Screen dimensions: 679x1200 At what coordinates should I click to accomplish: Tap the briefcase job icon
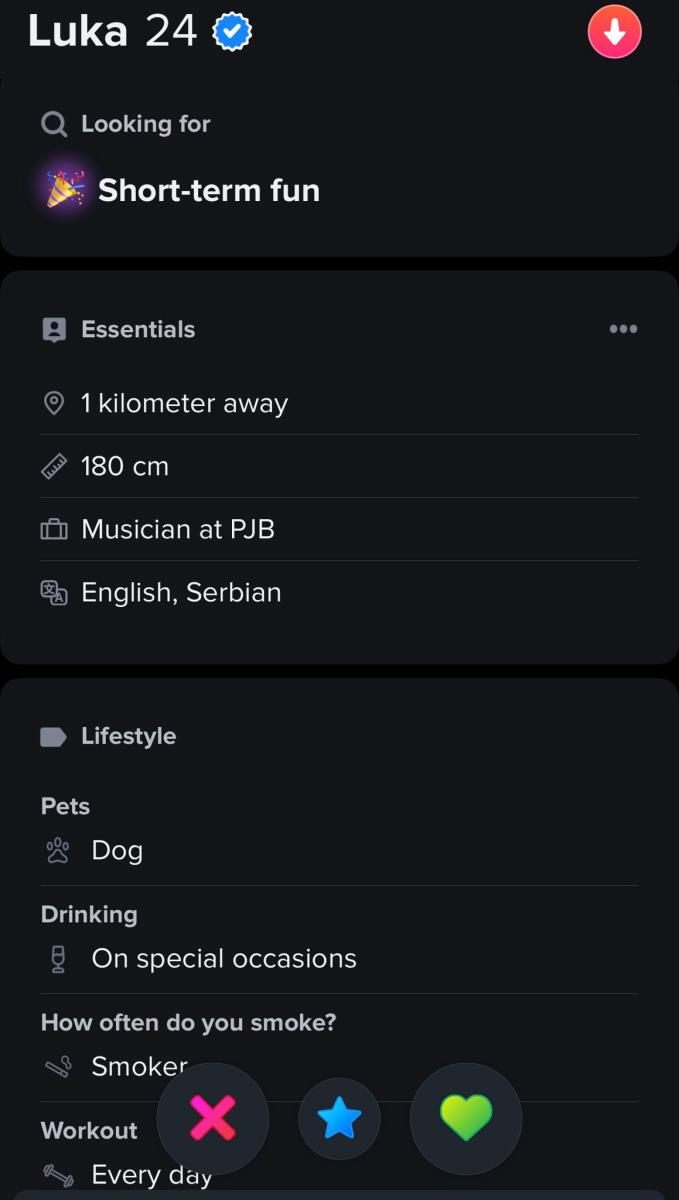click(54, 529)
